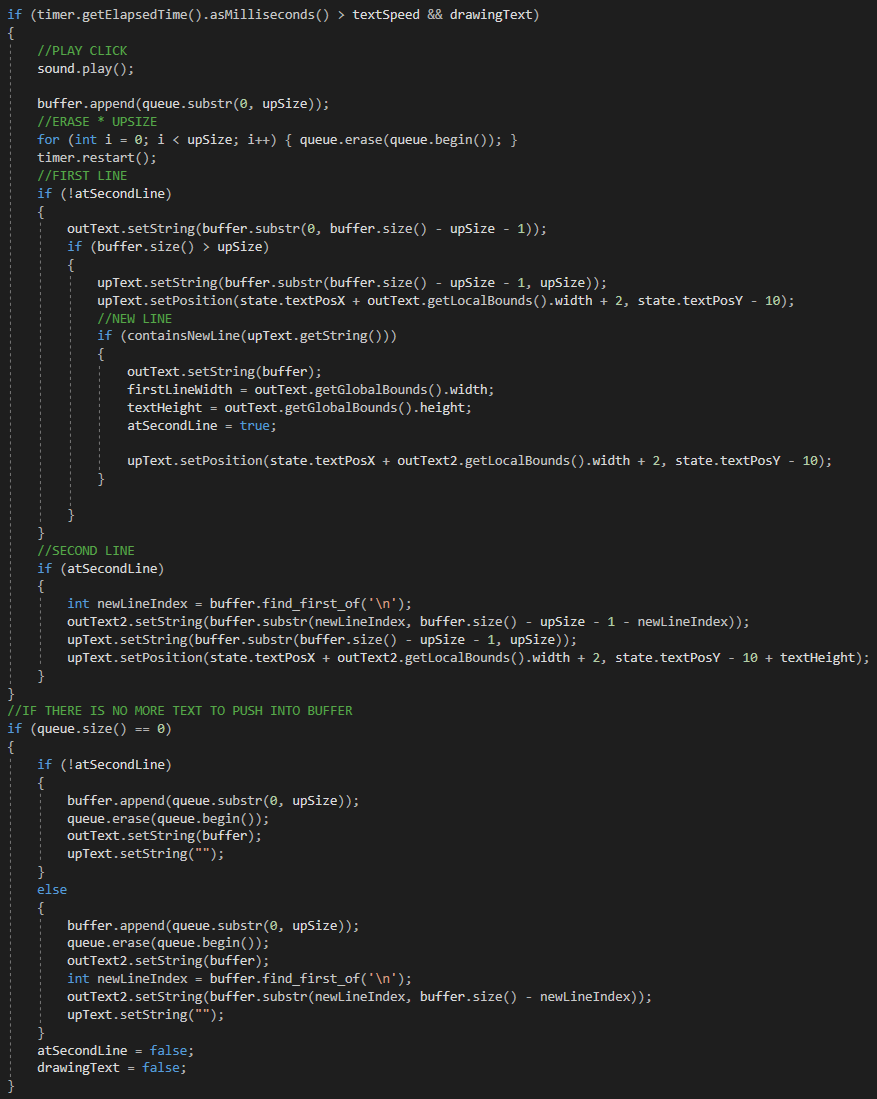Click the firstLineWidth assignment line
The image size is (877, 1099).
[x=311, y=390]
